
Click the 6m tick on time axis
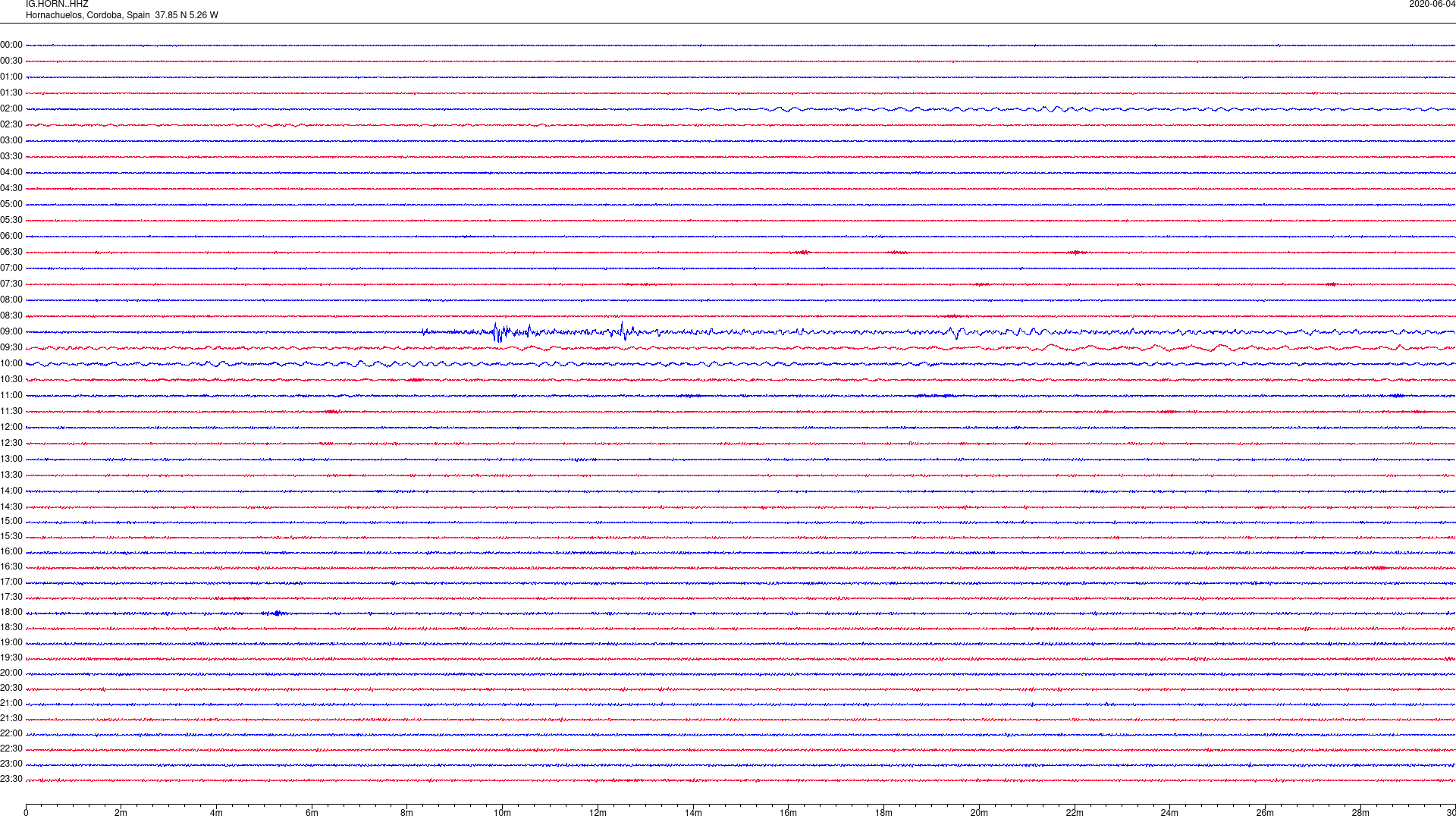coord(312,813)
